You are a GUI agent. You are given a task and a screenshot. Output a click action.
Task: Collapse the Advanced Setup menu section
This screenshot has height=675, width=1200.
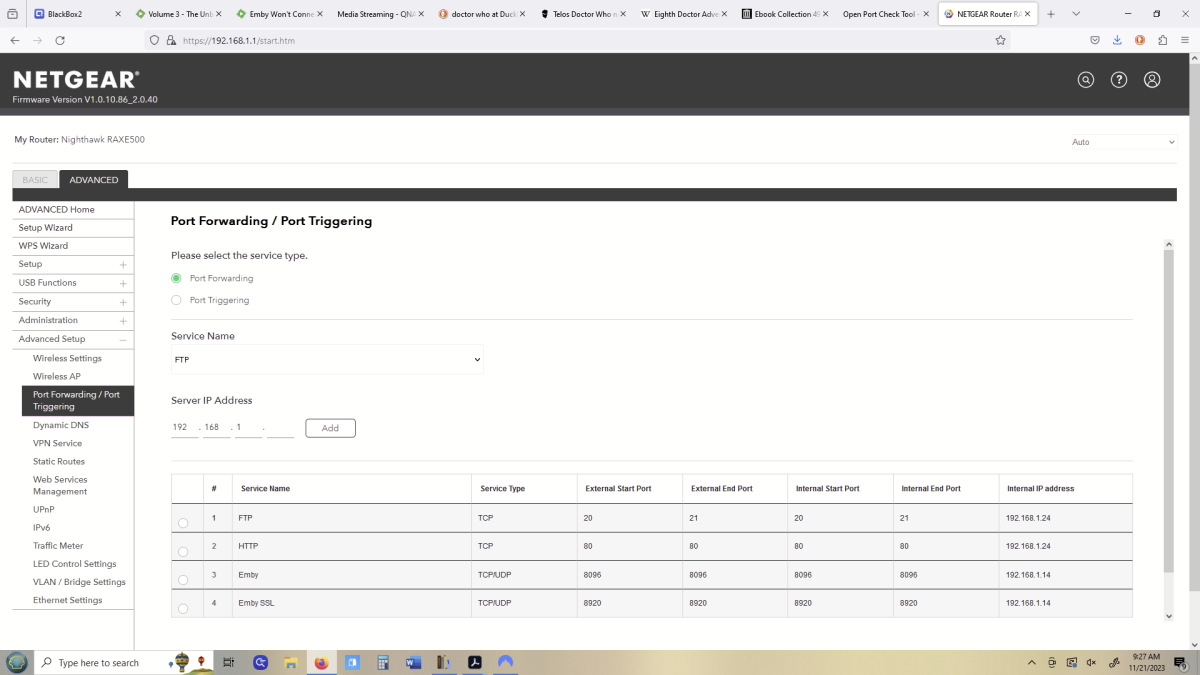click(x=123, y=340)
